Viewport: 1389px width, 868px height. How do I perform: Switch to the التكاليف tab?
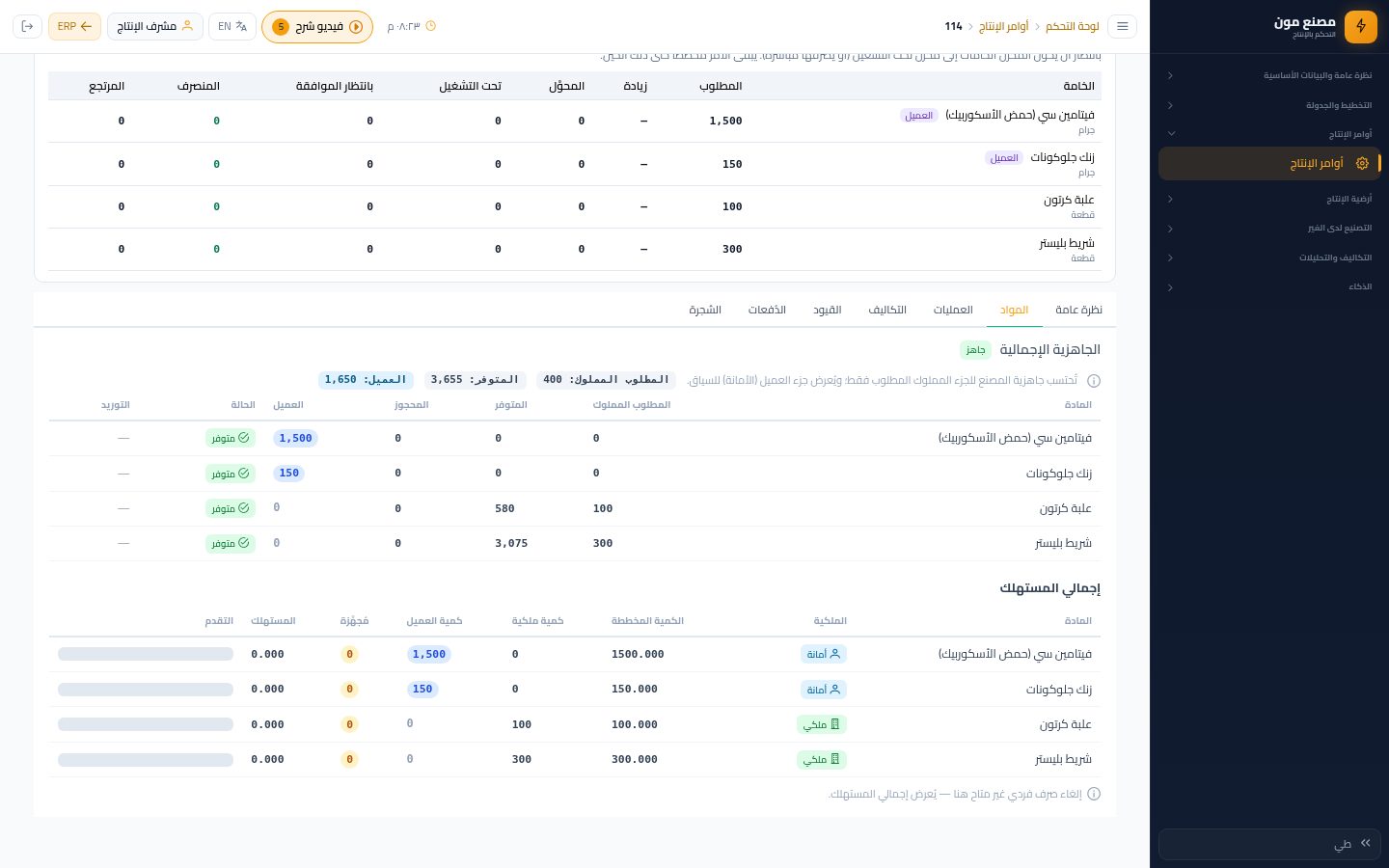click(x=887, y=310)
